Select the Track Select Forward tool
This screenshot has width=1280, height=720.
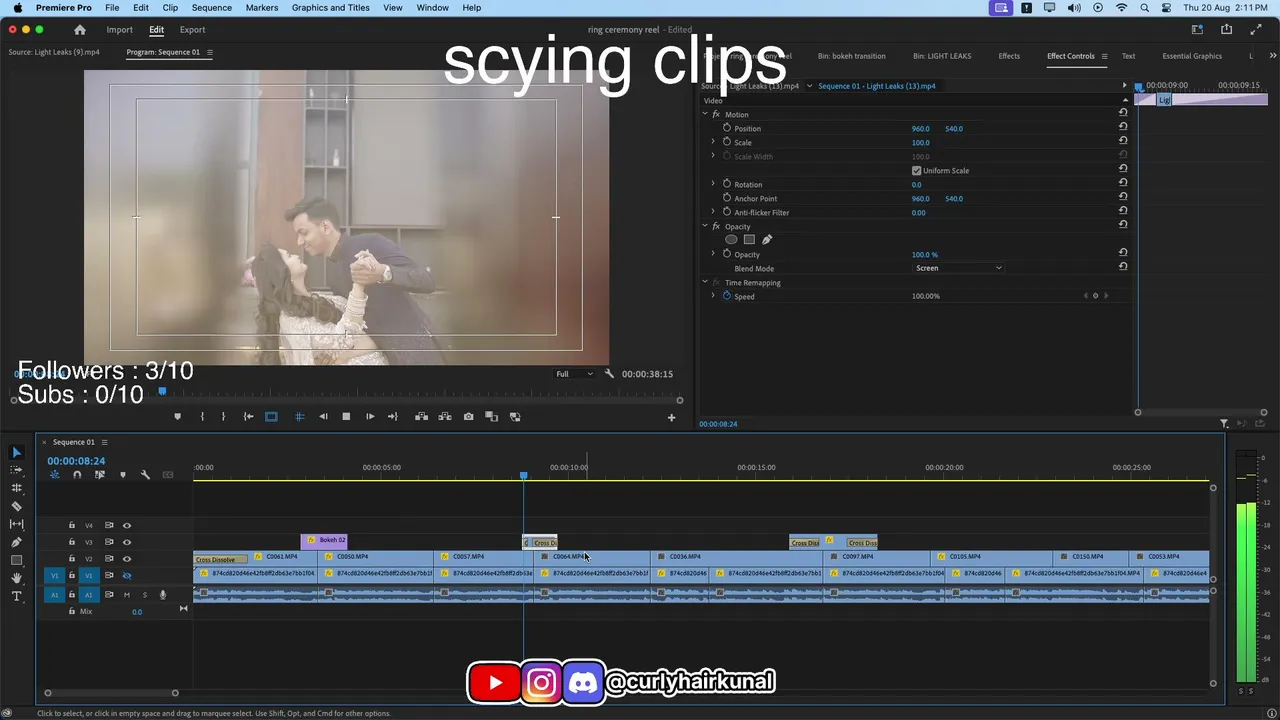pyautogui.click(x=16, y=470)
